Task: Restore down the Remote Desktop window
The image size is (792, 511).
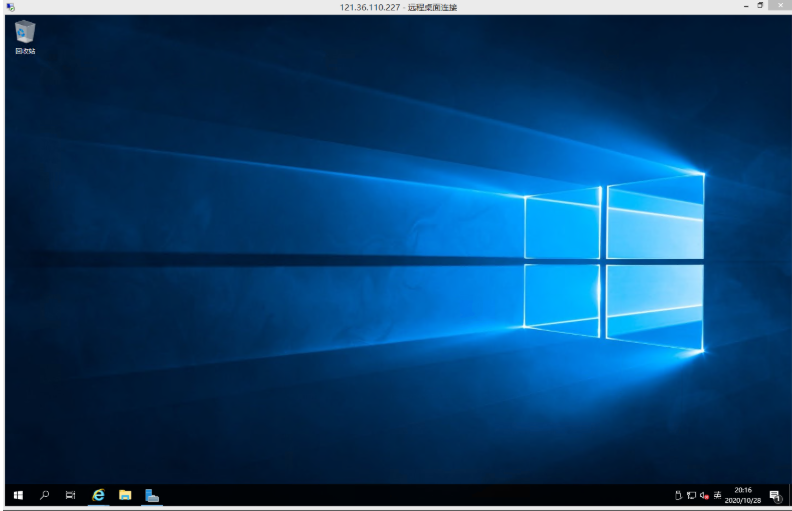Action: (x=760, y=6)
